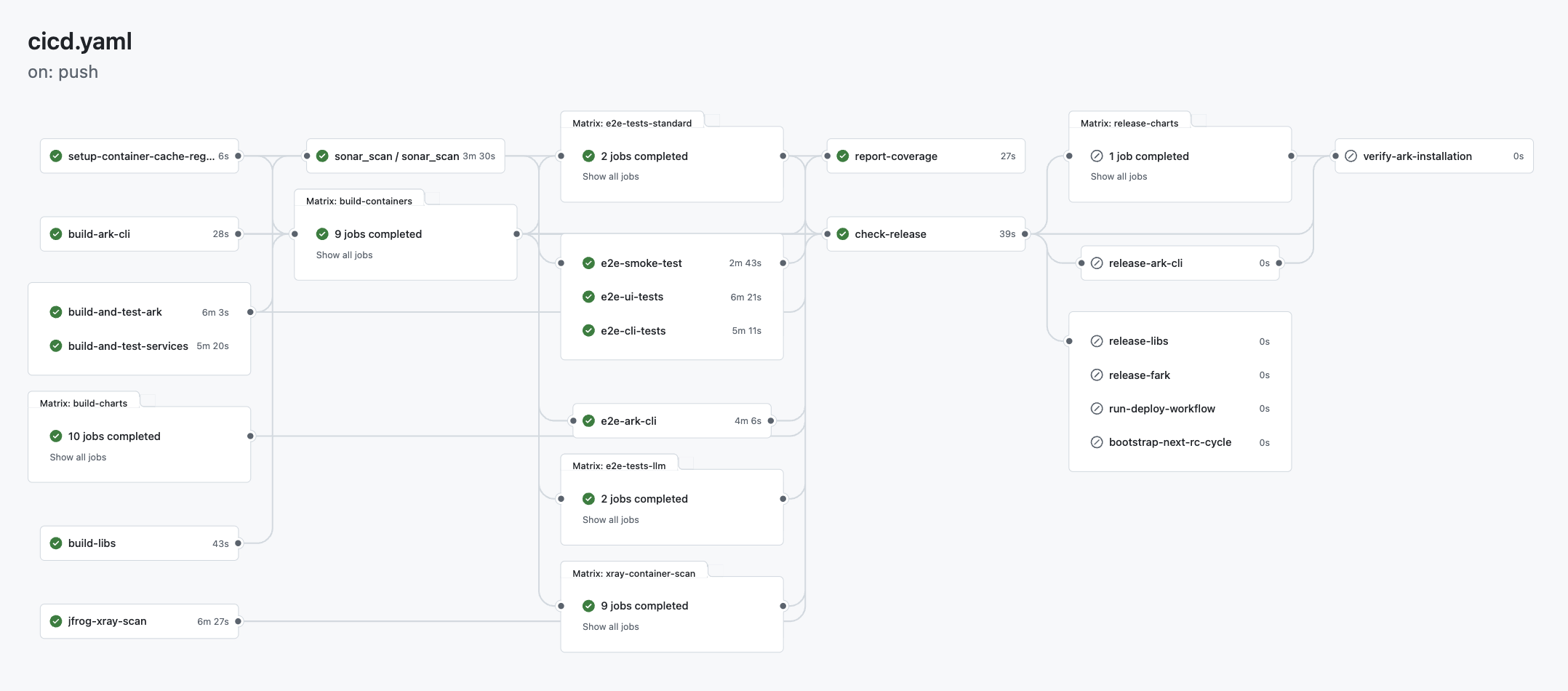Click the skipped icon of verify-ark-installation
The height and width of the screenshot is (691, 1568).
pos(1351,156)
